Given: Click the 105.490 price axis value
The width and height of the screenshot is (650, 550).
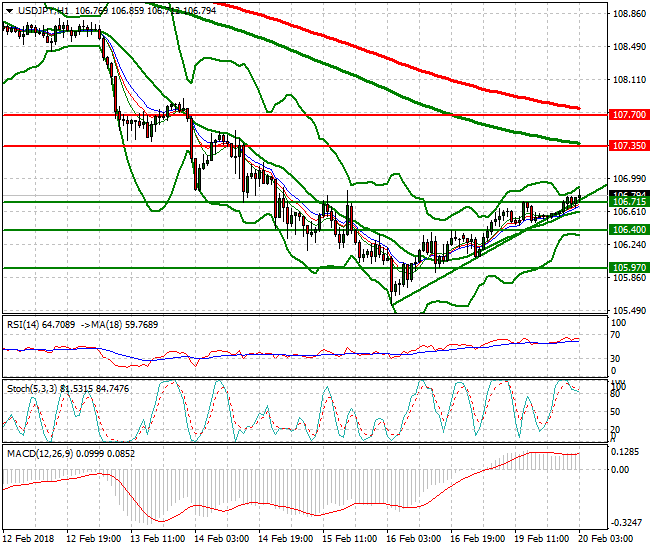Looking at the screenshot, I should 629,310.
